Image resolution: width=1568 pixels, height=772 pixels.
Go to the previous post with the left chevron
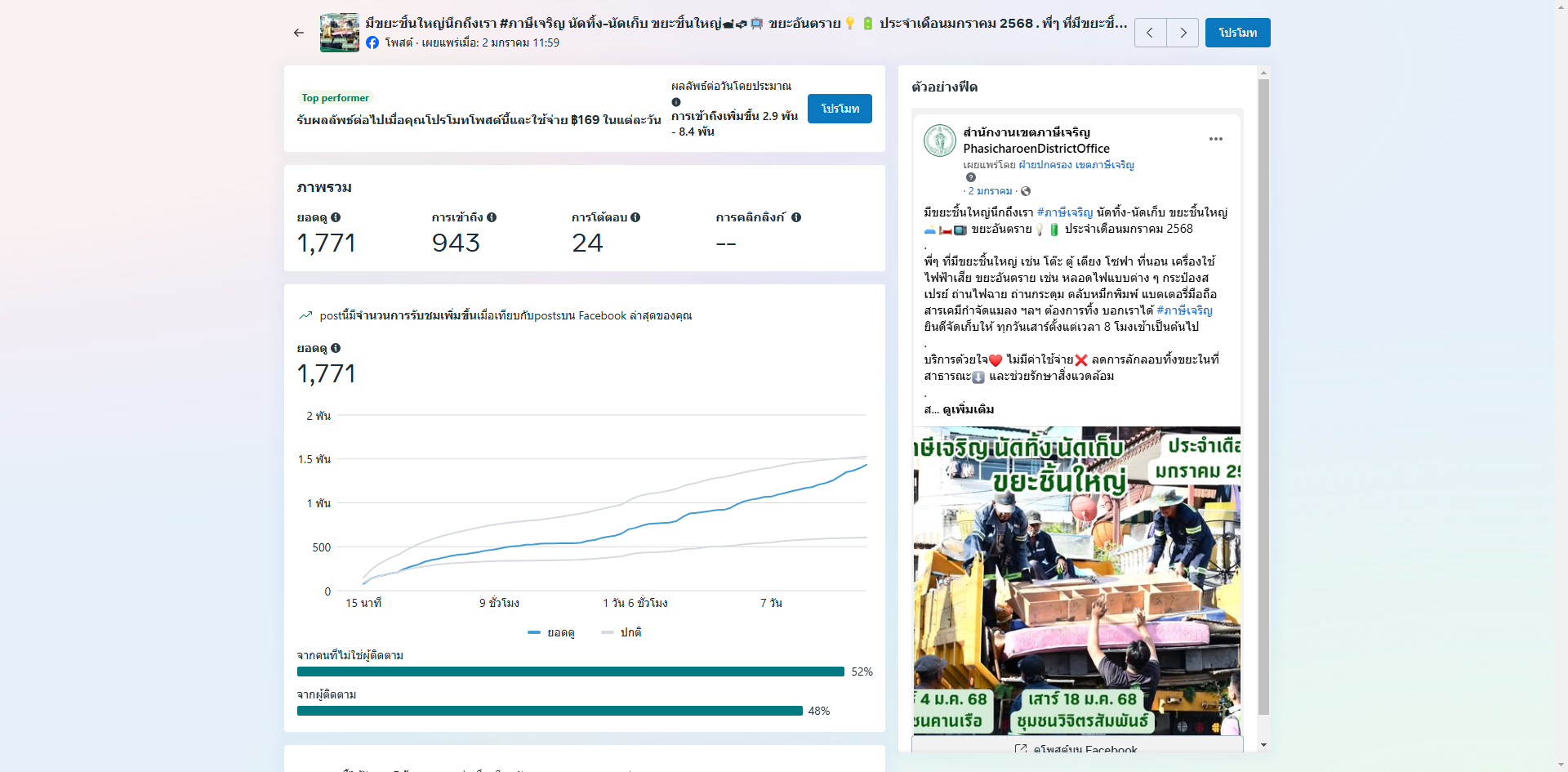[x=1150, y=33]
